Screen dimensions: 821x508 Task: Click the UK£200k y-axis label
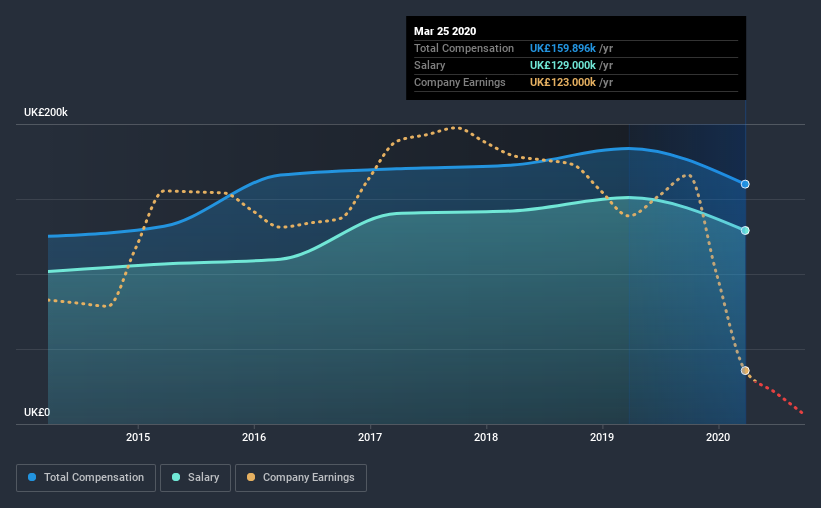(46, 113)
